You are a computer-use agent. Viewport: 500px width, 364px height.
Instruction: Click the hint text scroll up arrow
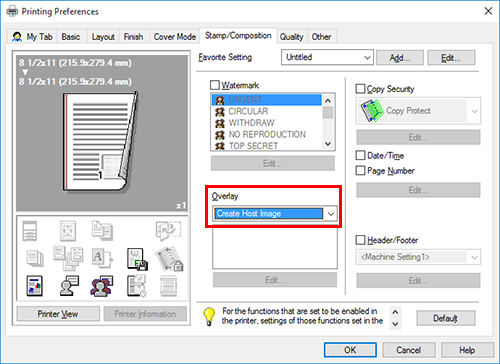[395, 312]
